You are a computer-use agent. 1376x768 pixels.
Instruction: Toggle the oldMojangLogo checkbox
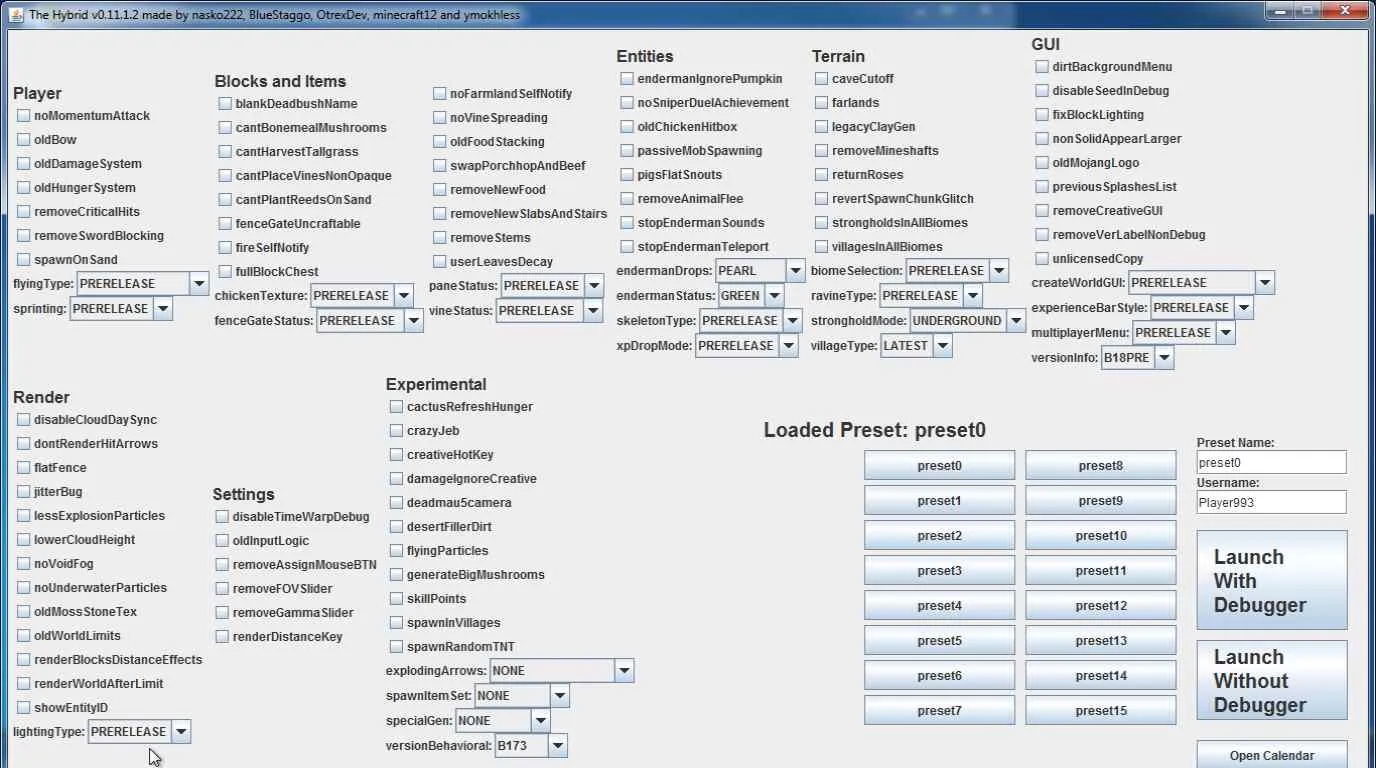1042,163
